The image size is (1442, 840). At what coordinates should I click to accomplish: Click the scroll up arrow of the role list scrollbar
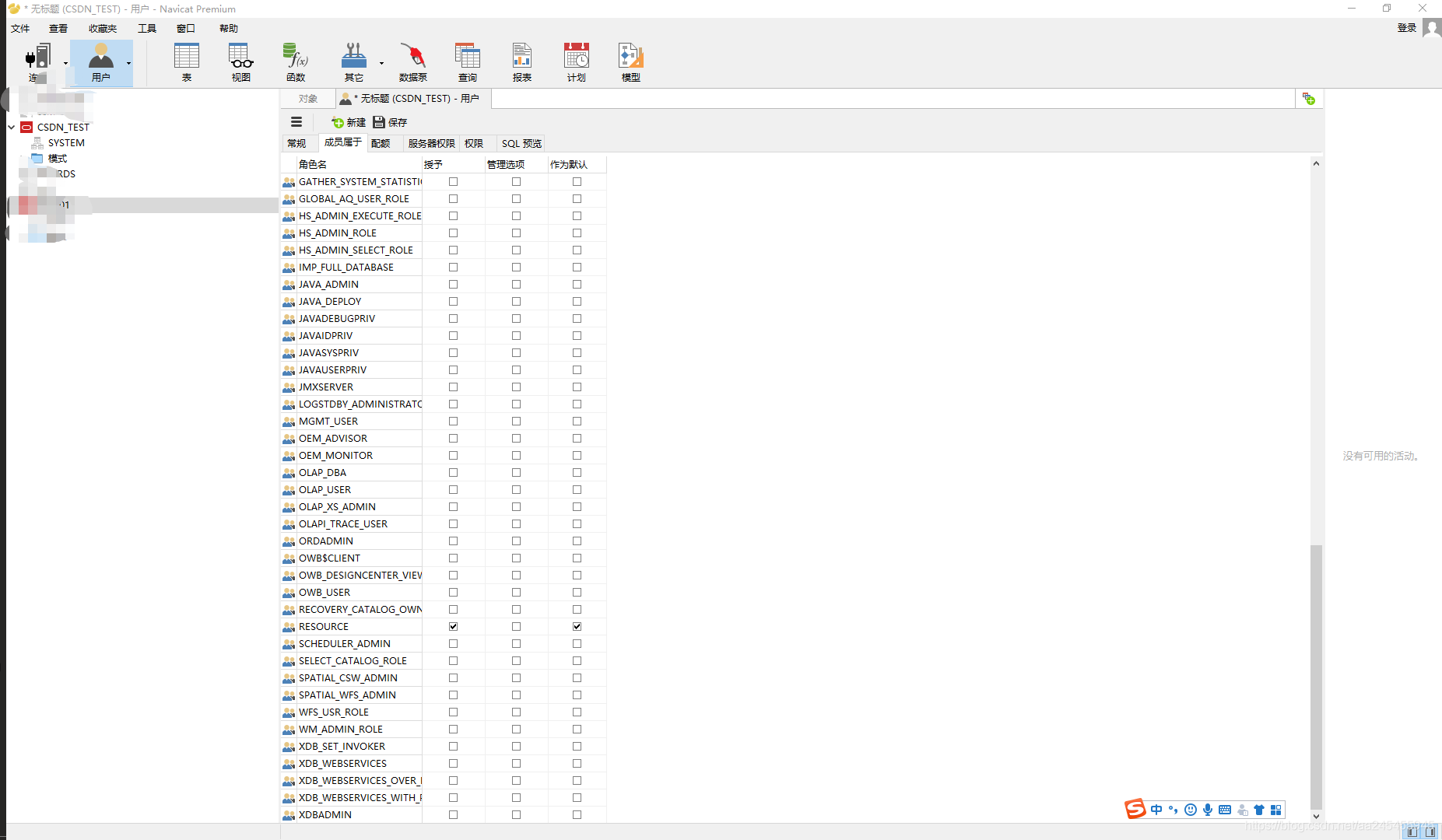tap(1316, 163)
